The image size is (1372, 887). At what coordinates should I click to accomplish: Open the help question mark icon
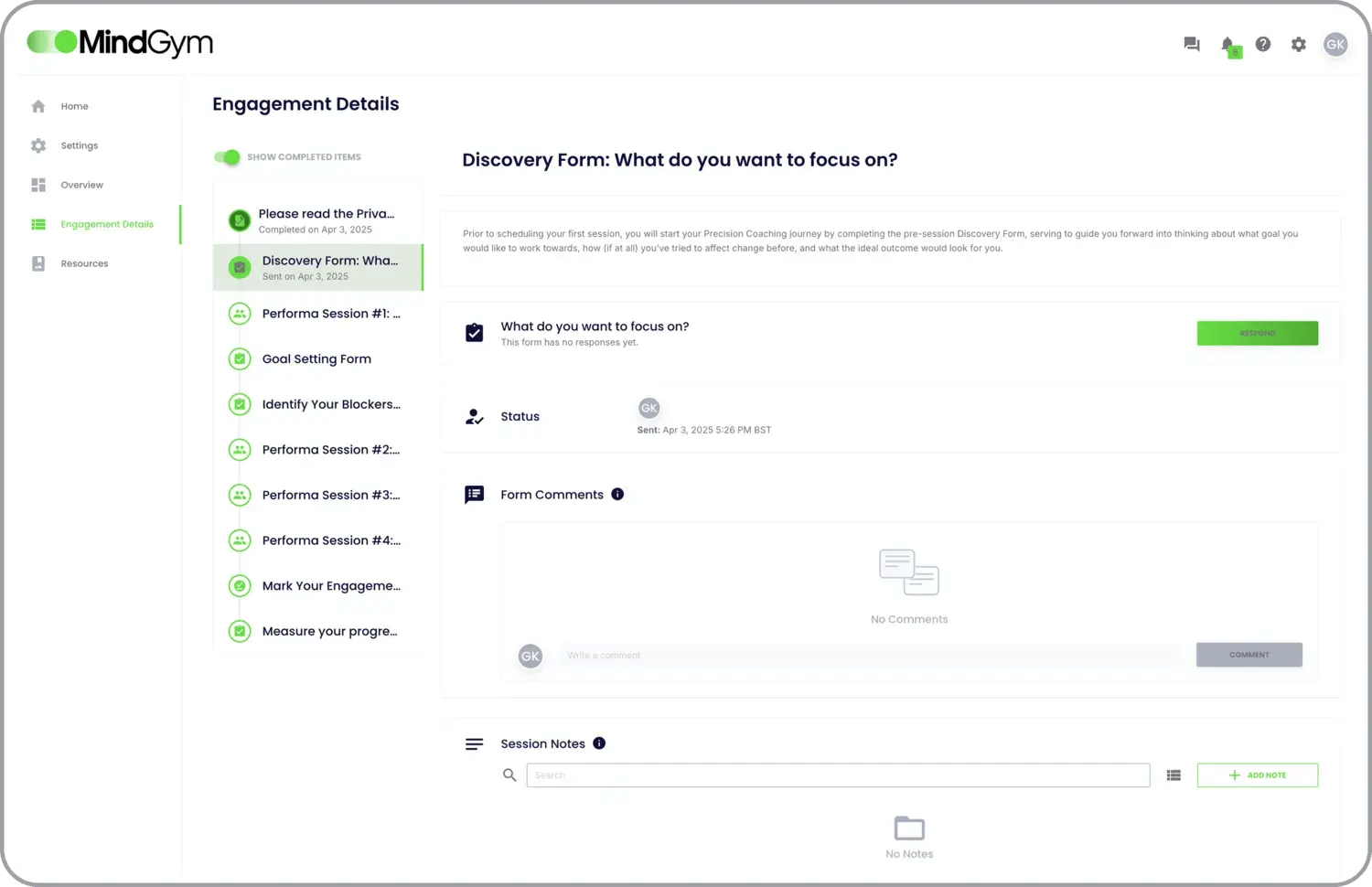1263,44
